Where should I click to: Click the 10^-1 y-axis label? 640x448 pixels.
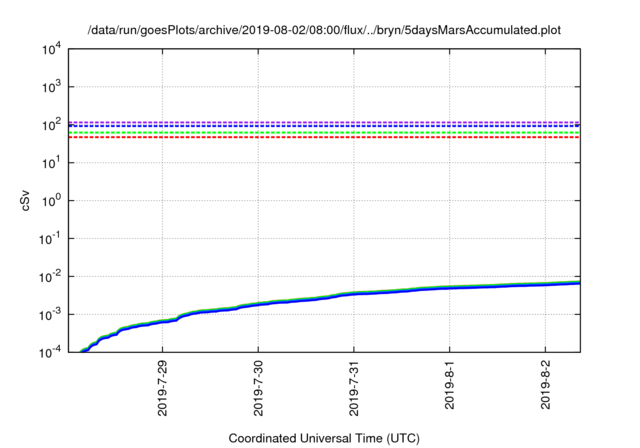(51, 238)
